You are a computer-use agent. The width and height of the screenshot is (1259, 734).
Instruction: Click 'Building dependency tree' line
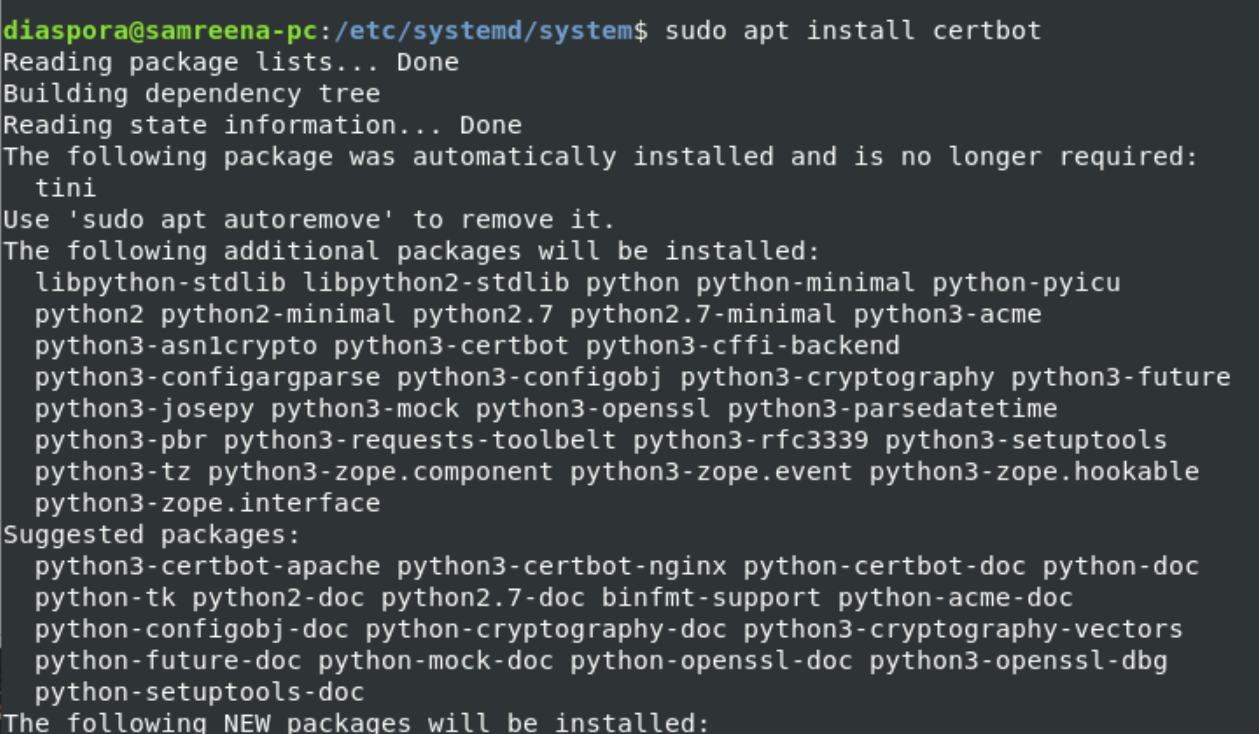pyautogui.click(x=191, y=94)
